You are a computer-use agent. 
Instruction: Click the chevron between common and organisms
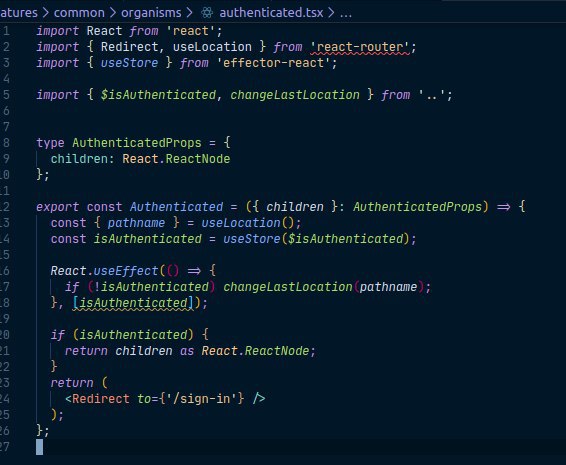113,13
